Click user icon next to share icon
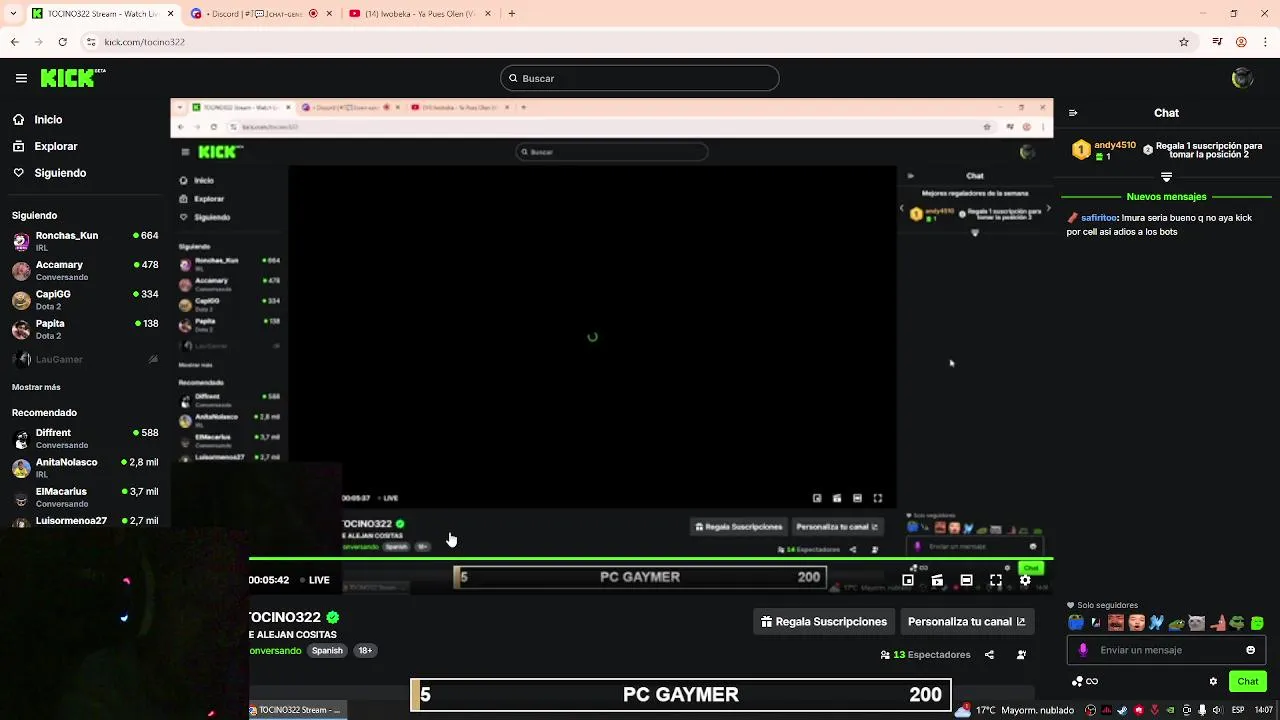The image size is (1280, 720). (1021, 655)
